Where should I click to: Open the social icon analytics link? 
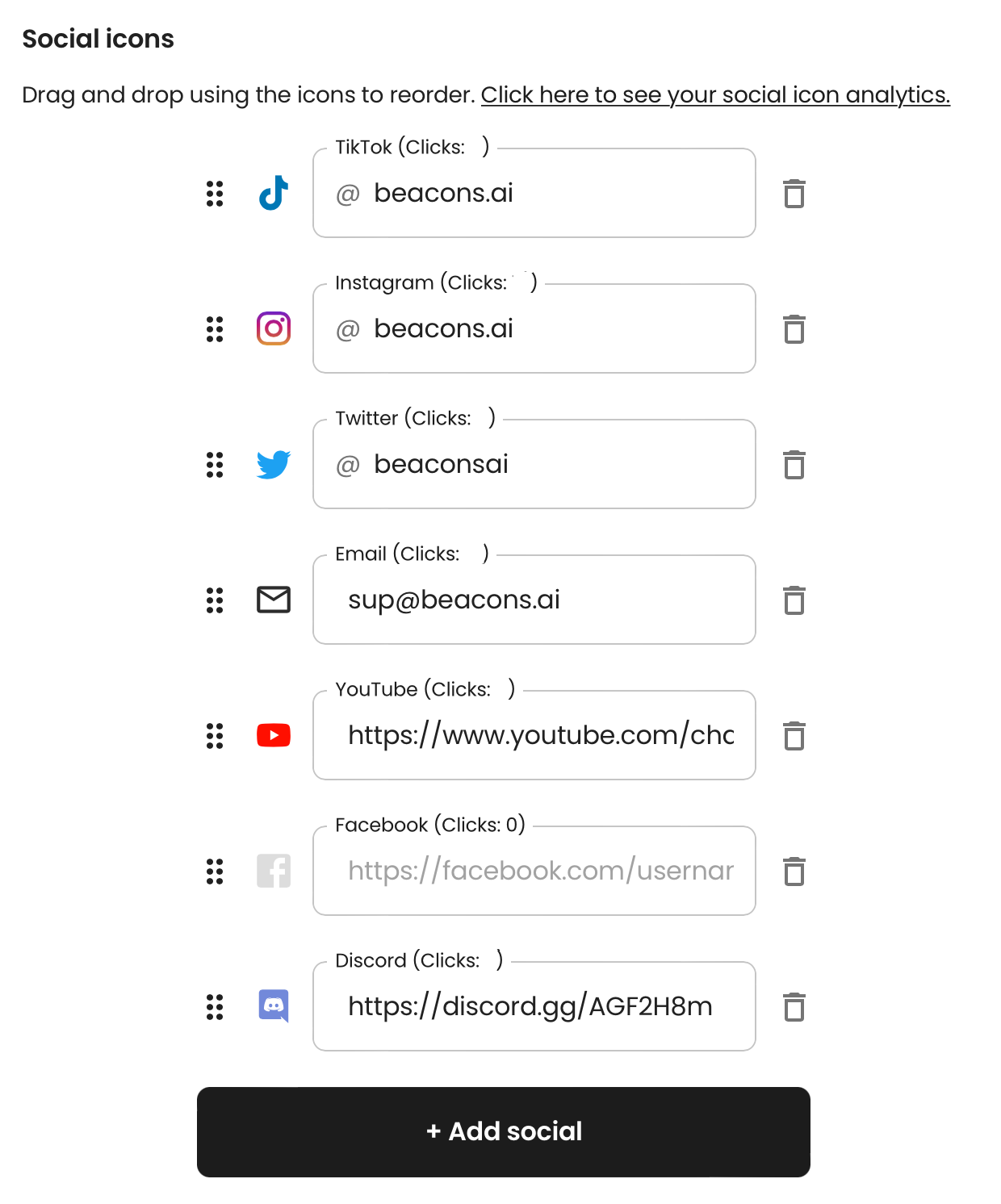click(715, 95)
